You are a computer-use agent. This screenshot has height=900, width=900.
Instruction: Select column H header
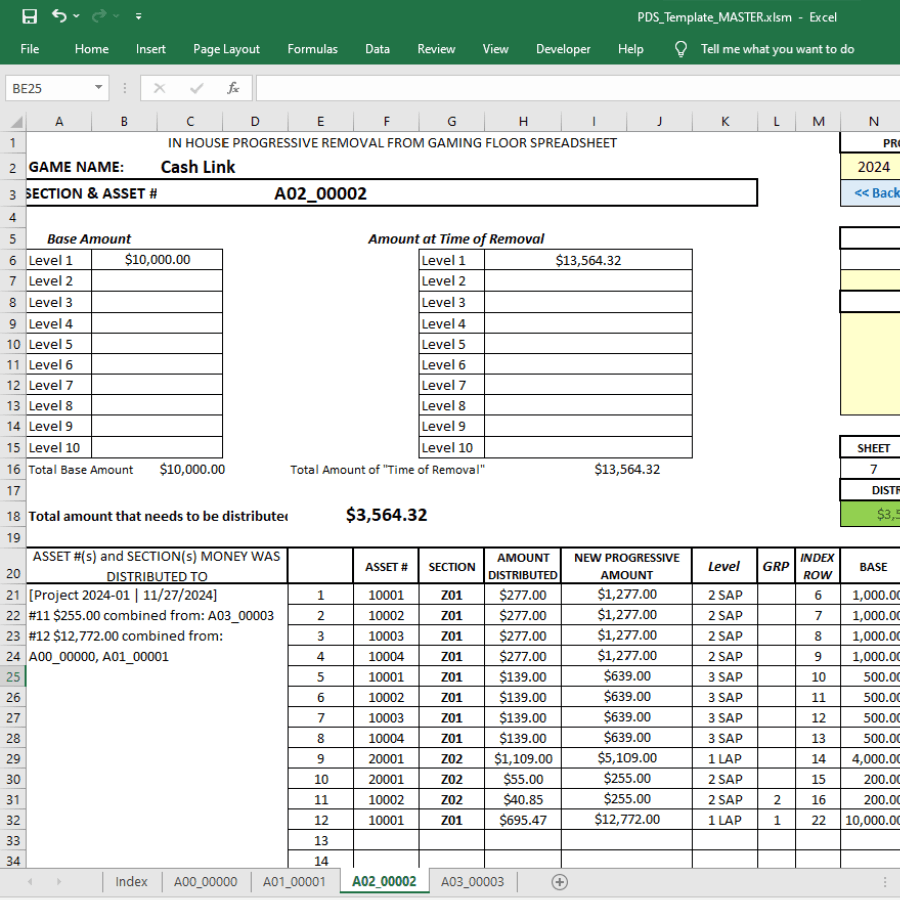tap(523, 122)
